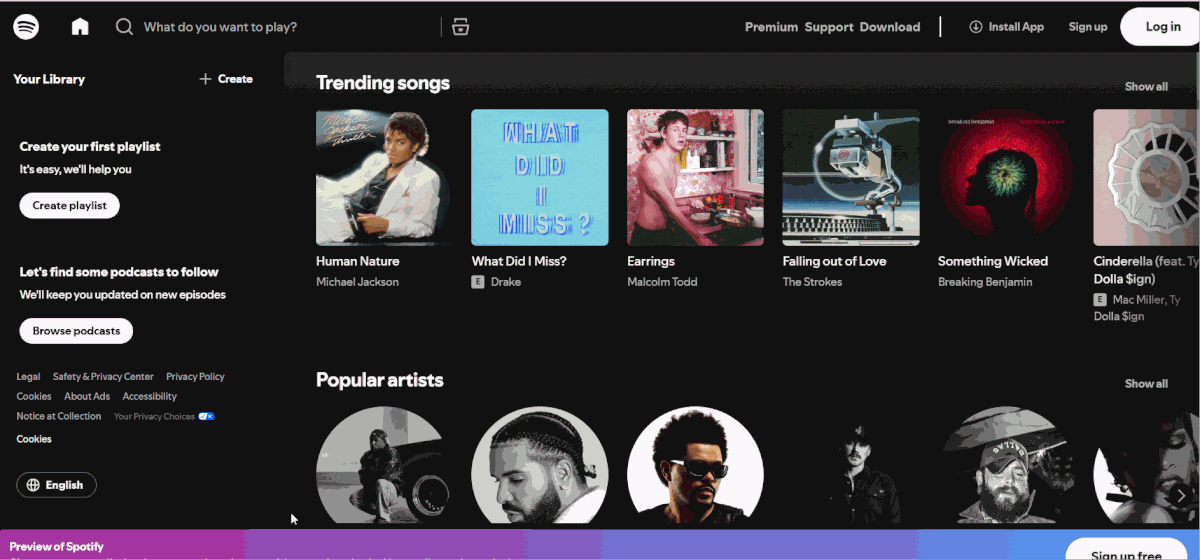Click Your Privacy Choices link text
The image size is (1200, 560).
point(154,416)
